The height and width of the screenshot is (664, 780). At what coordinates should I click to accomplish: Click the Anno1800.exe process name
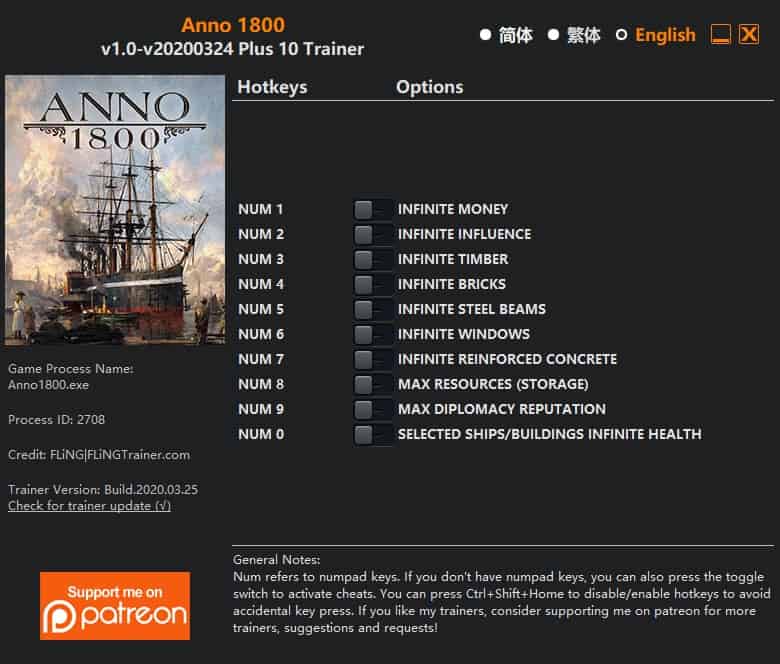coord(48,385)
